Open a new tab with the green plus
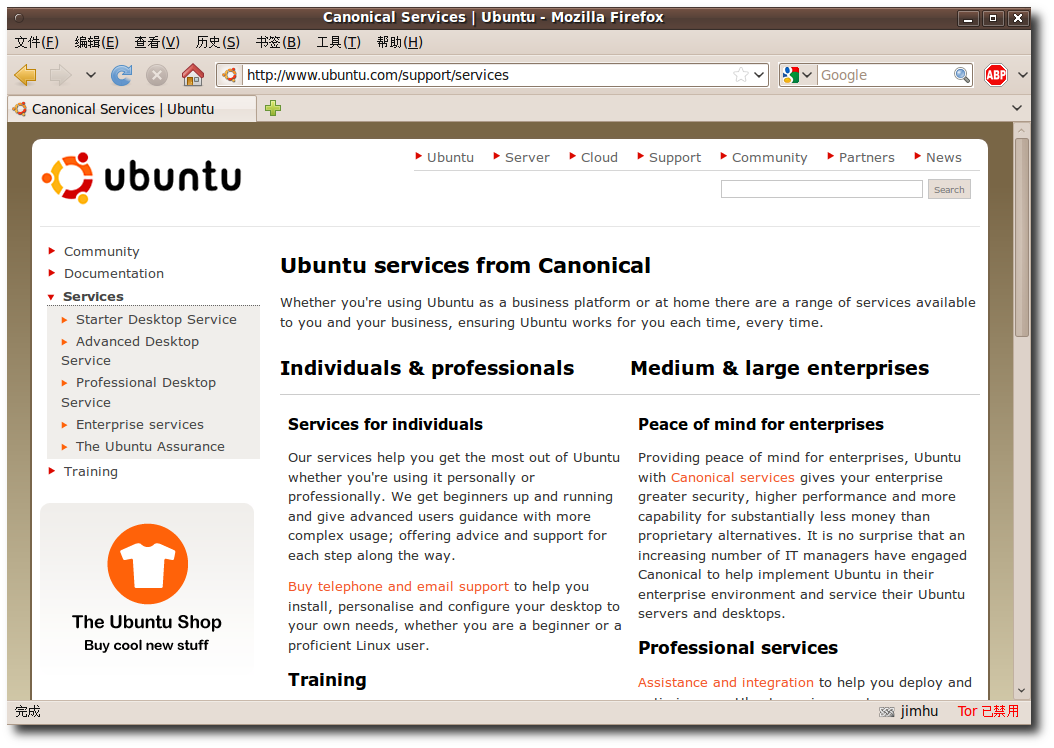 click(273, 108)
